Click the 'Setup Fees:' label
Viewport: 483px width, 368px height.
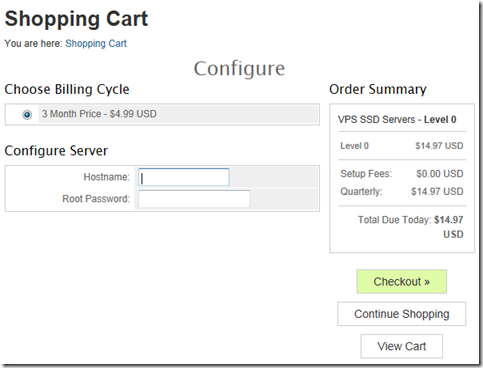(366, 174)
